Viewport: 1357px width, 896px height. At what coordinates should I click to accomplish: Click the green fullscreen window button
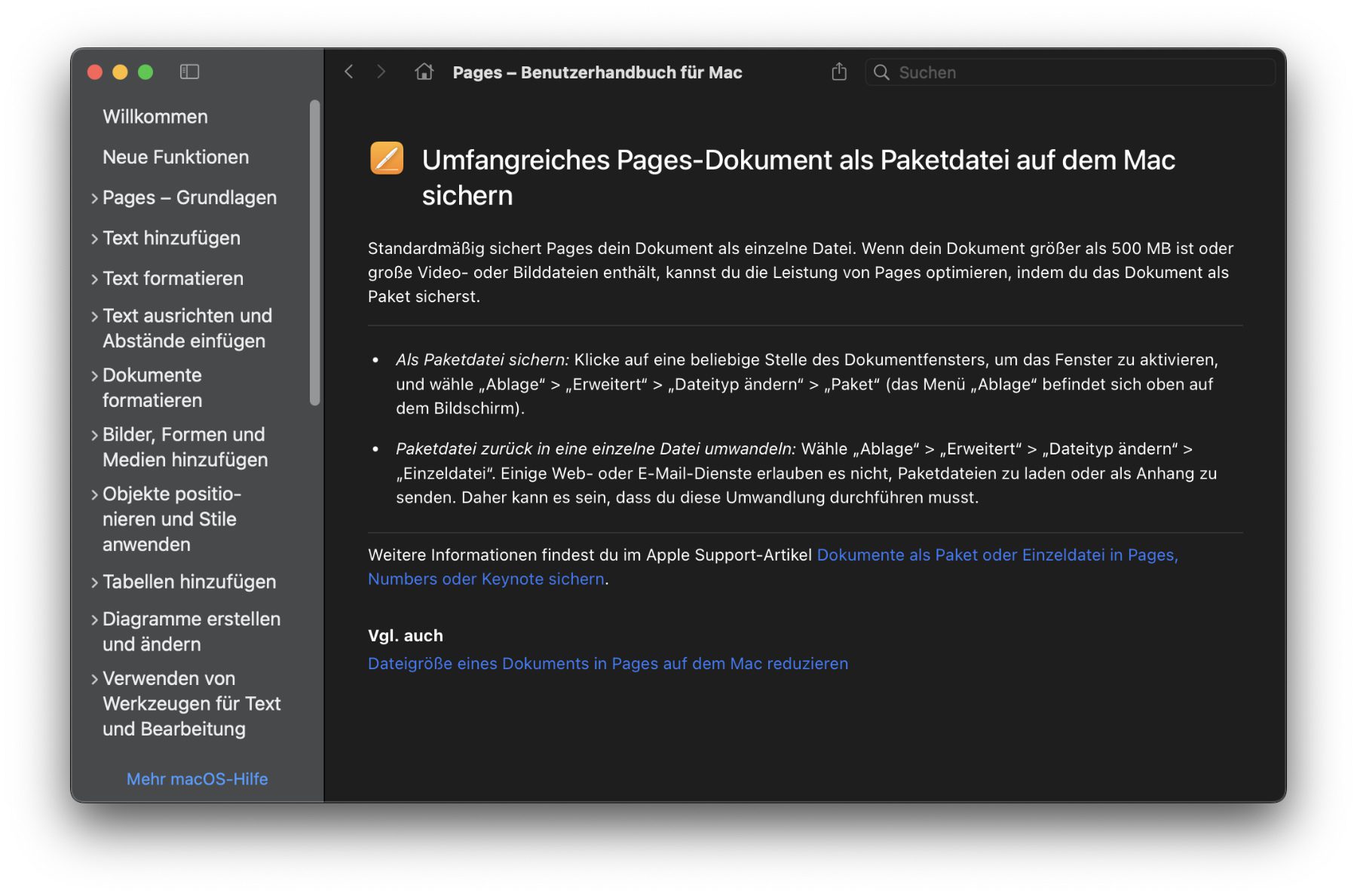(146, 72)
